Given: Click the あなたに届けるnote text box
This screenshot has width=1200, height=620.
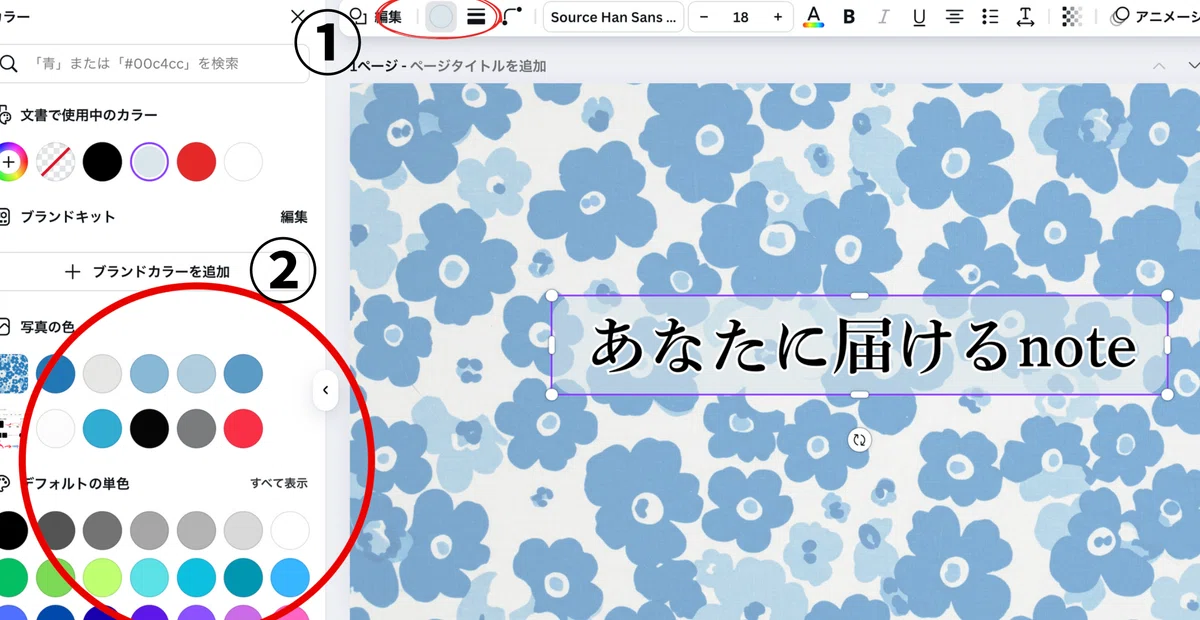Looking at the screenshot, I should [x=860, y=345].
